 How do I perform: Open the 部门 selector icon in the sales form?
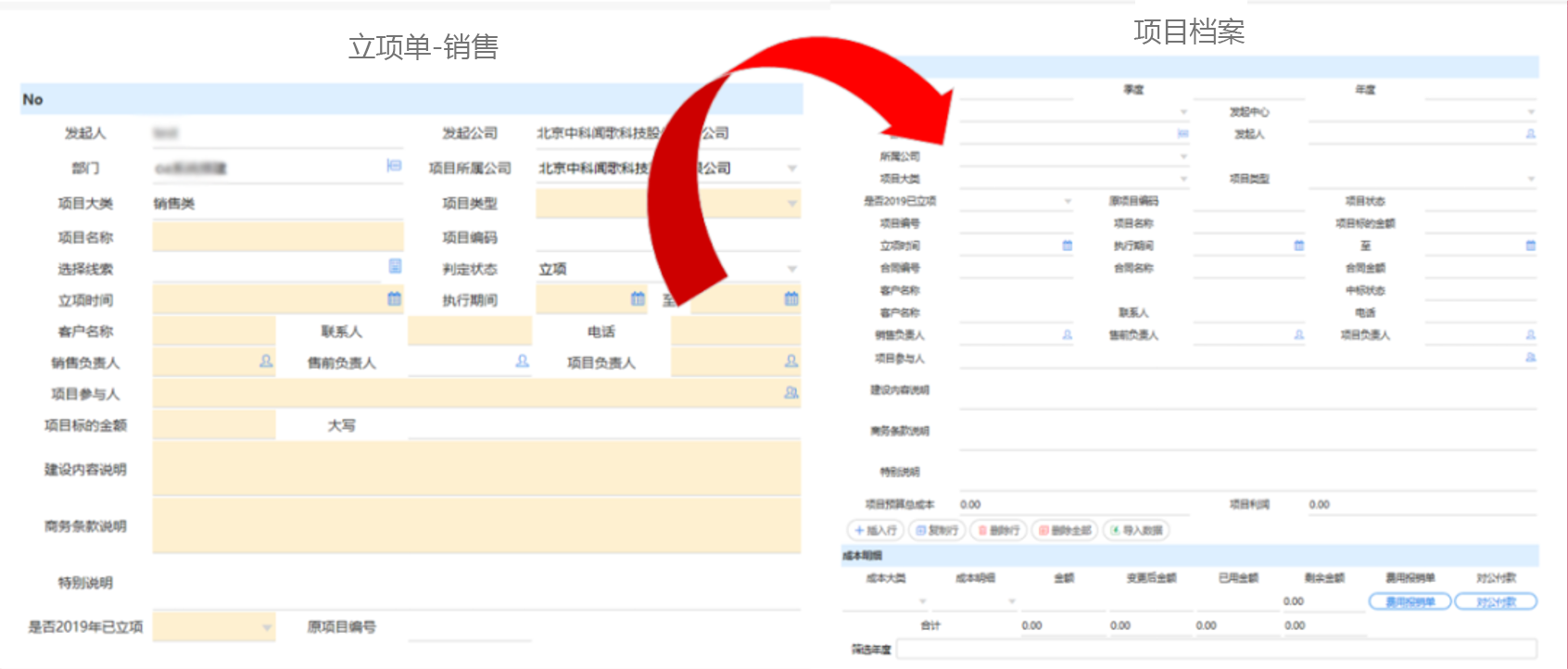394,165
